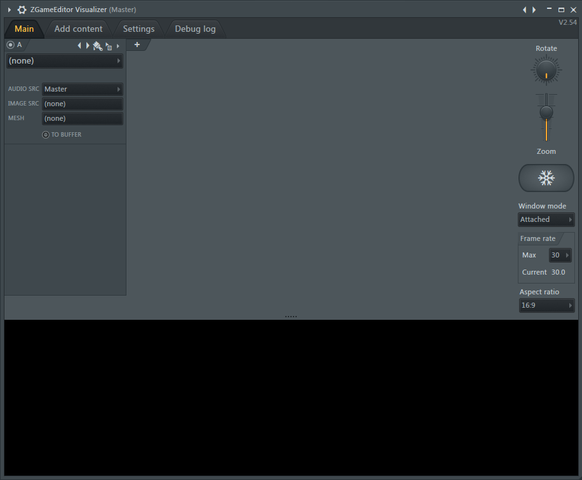Open the layer effect (none) dropdown
582x480 pixels.
(65, 61)
